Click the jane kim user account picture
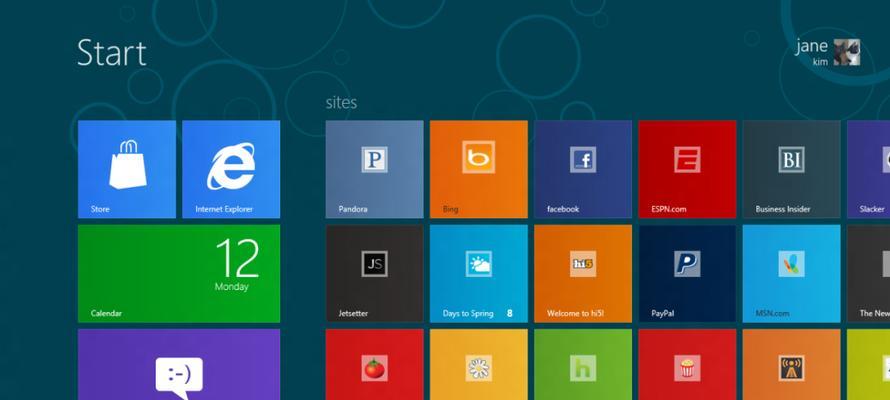The image size is (890, 400). pos(847,52)
